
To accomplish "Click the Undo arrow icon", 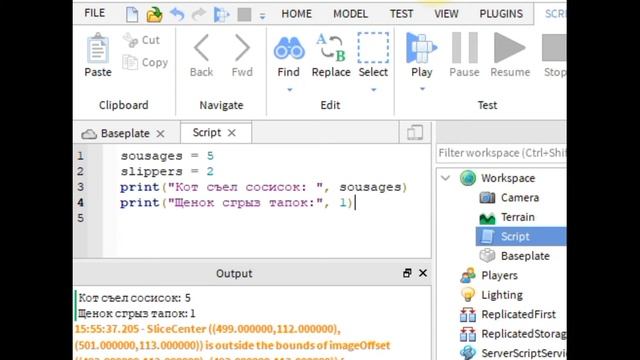I will point(177,15).
